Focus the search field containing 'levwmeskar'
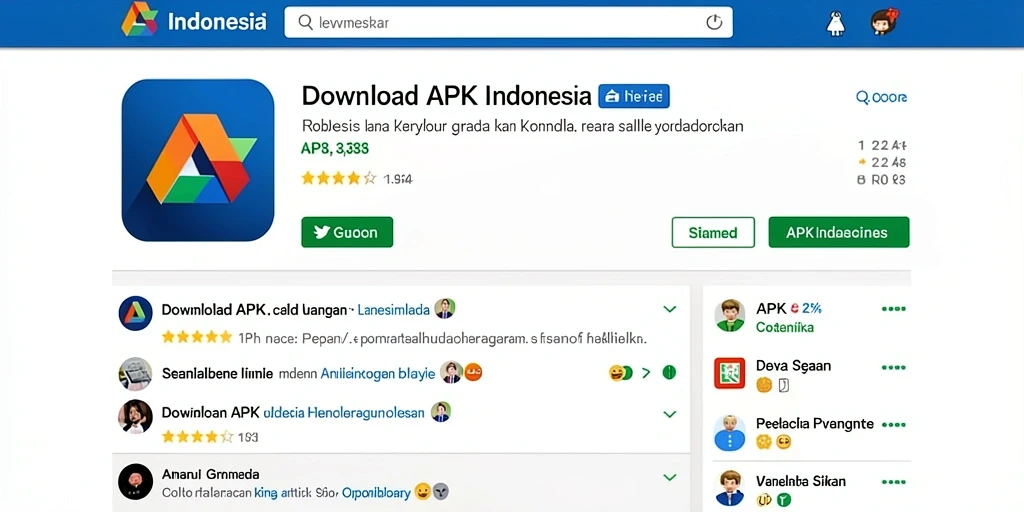The width and height of the screenshot is (1024, 512). [508, 22]
